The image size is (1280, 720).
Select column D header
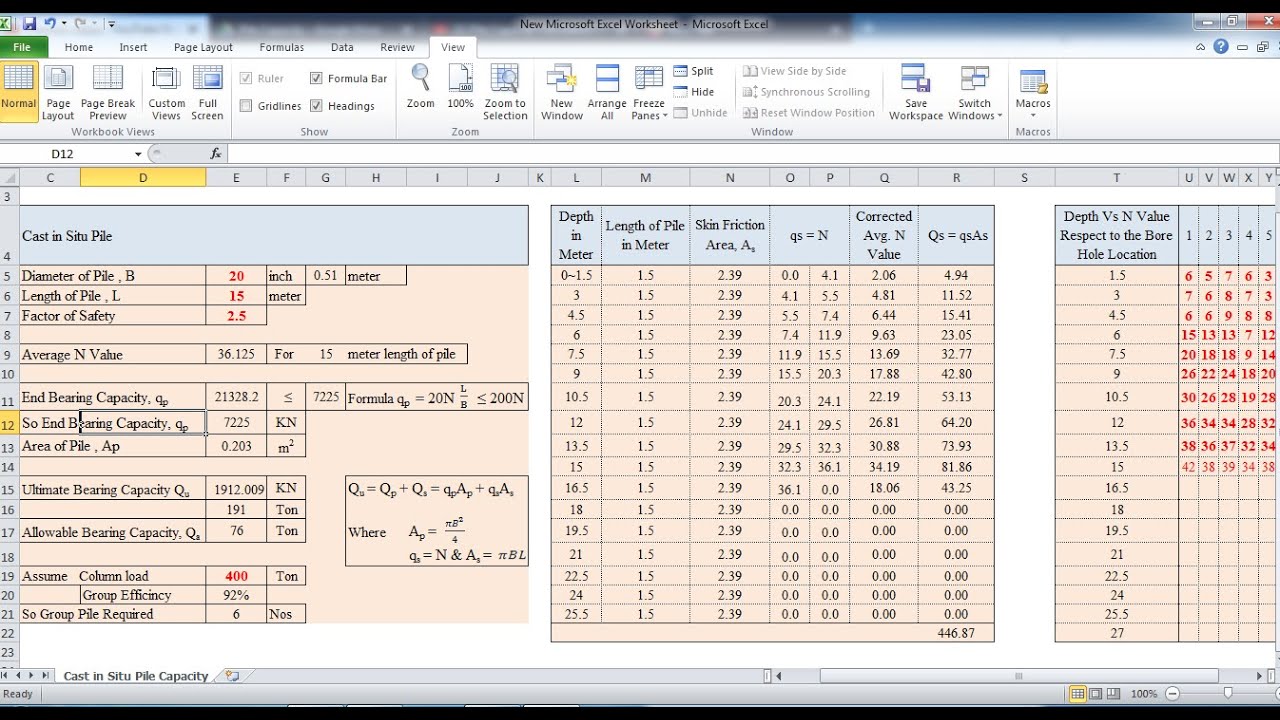pos(143,178)
